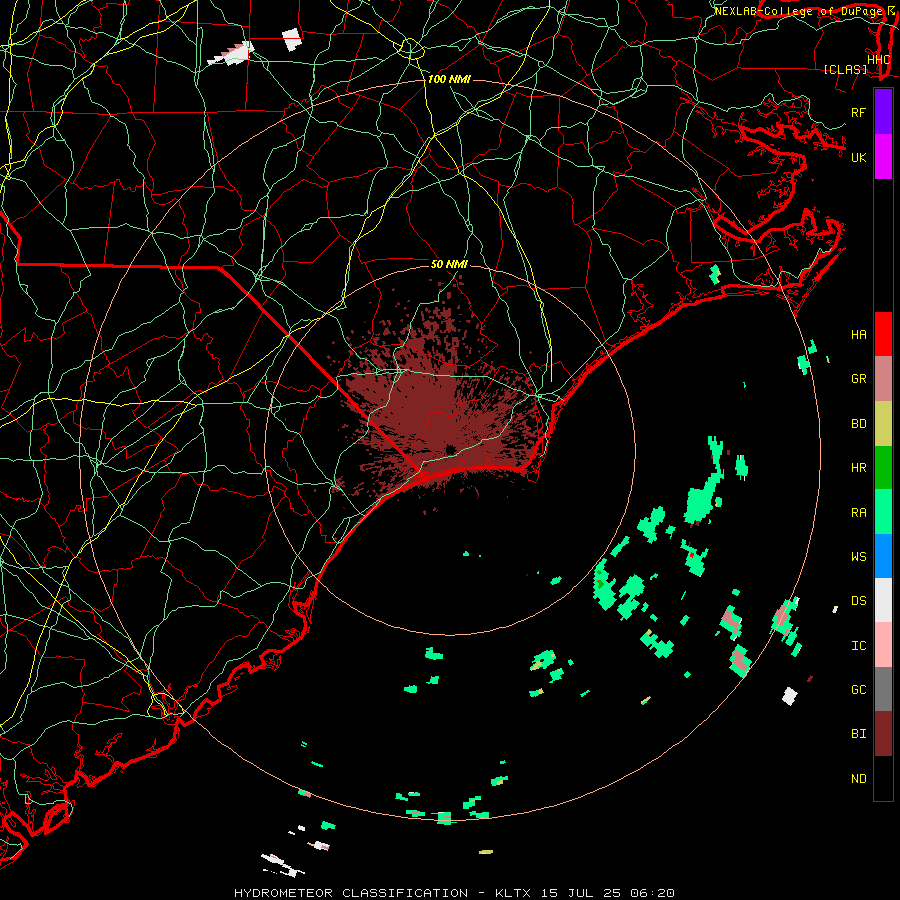Image resolution: width=900 pixels, height=900 pixels.
Task: Click the ND black legend swatch
Action: point(883,778)
